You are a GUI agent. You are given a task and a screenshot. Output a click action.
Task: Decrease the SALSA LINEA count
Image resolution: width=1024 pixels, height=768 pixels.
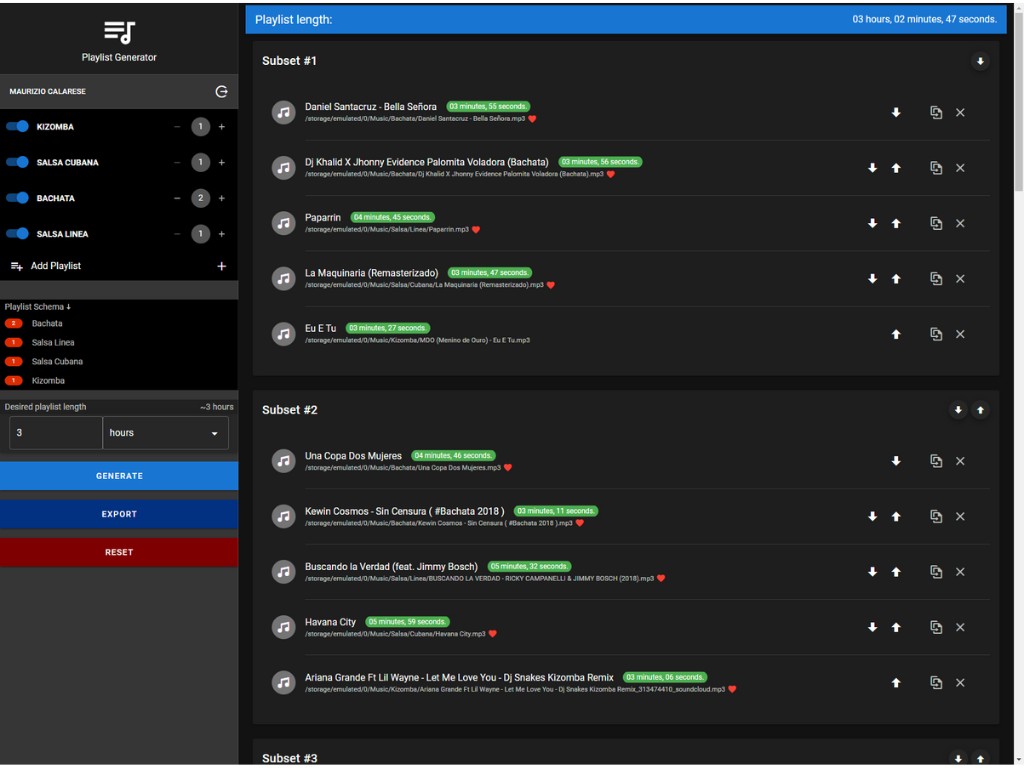(177, 234)
